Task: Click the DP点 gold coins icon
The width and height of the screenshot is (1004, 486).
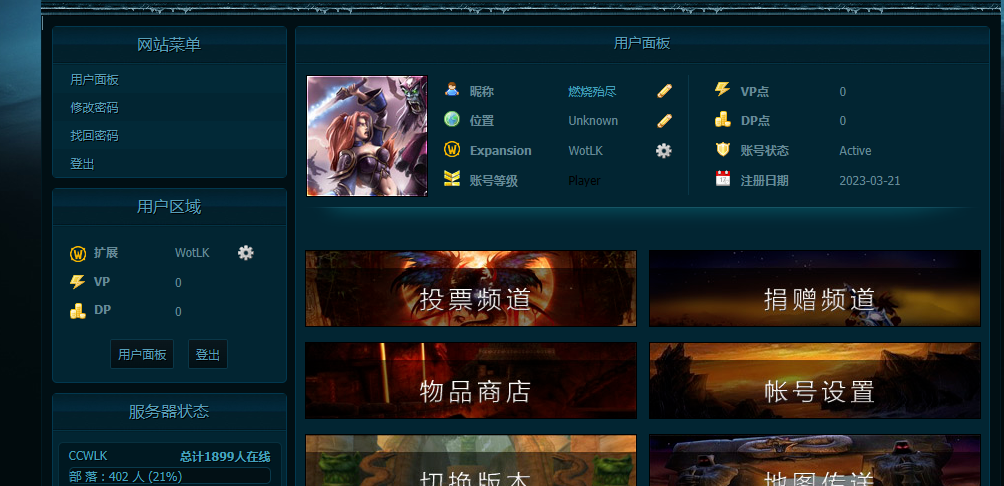Action: click(722, 120)
